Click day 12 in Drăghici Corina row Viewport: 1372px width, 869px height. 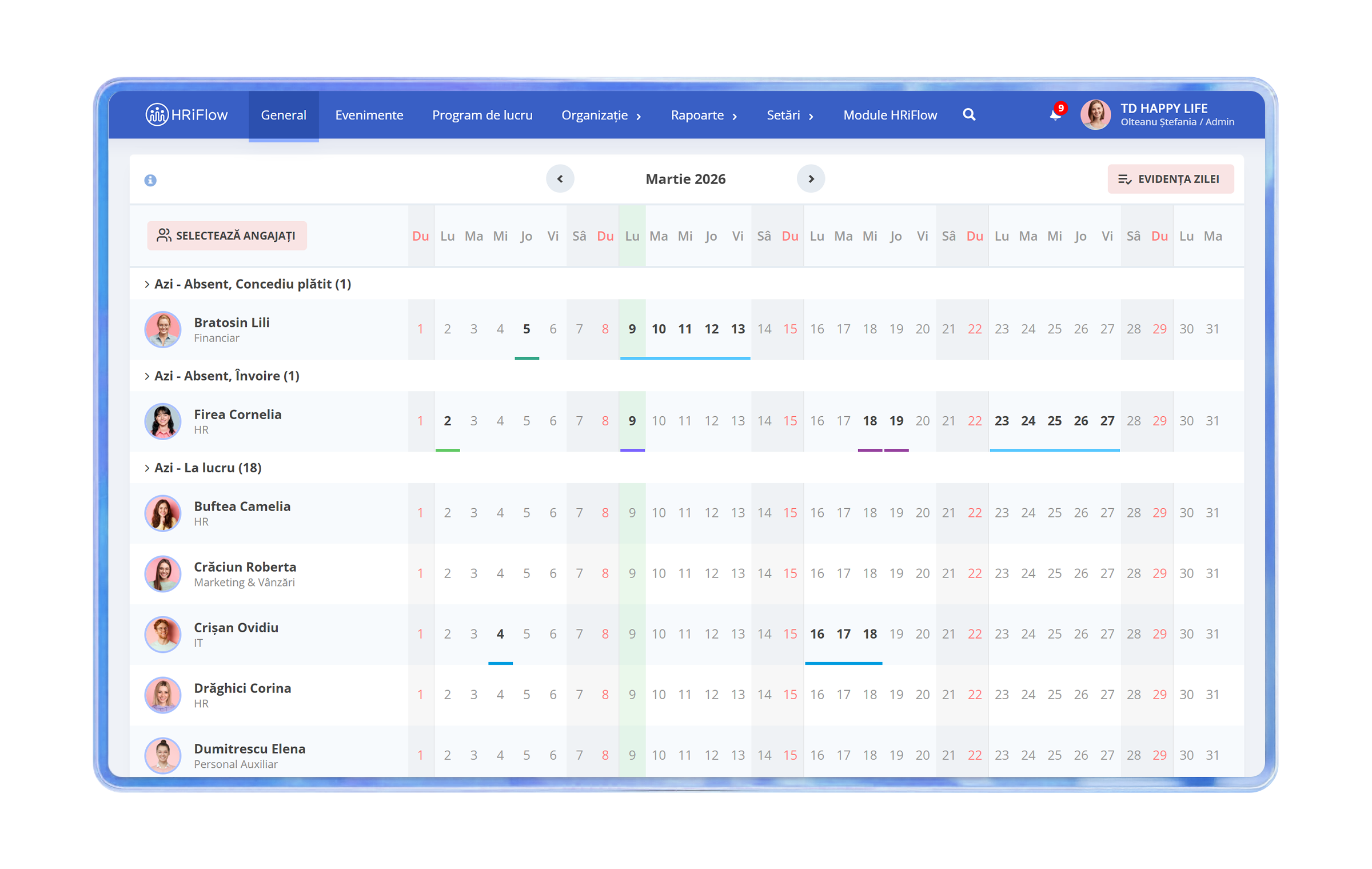coord(711,695)
